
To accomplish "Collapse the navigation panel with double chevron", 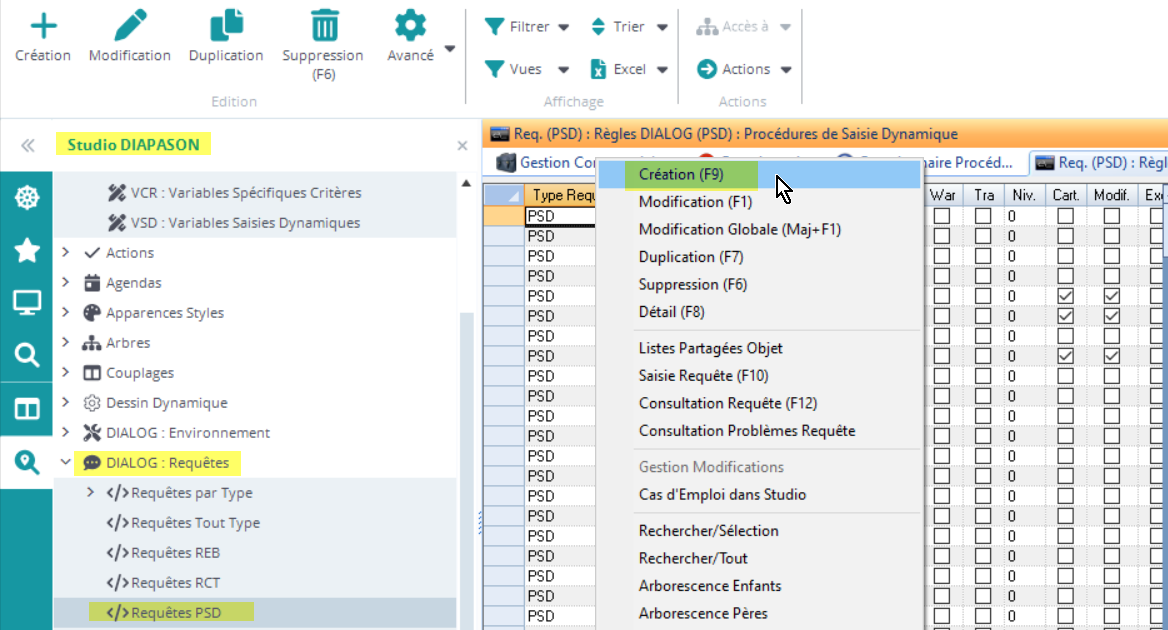I will point(28,145).
